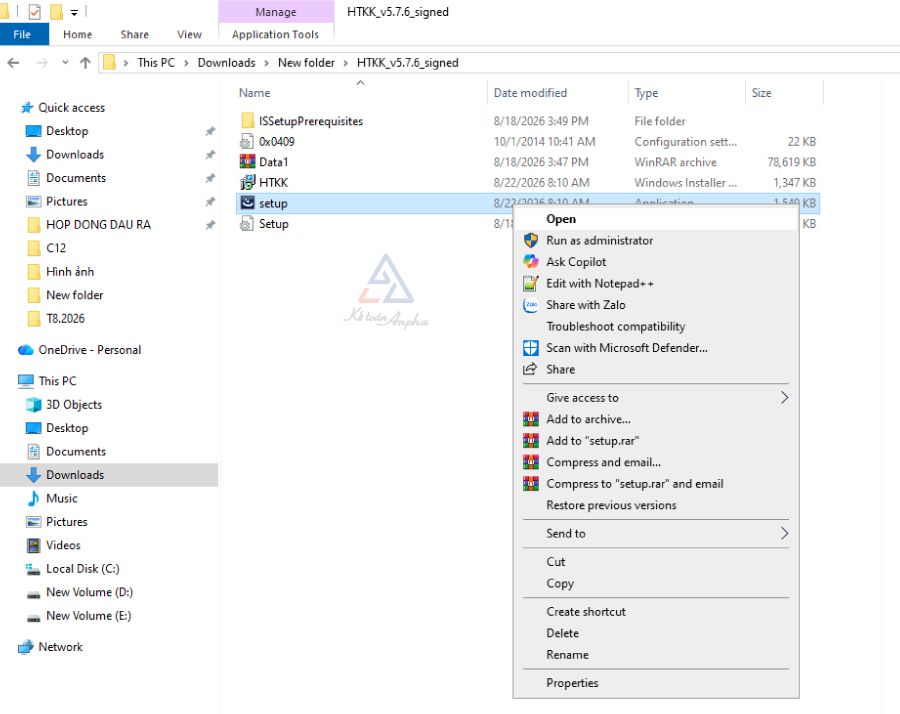The width and height of the screenshot is (900, 714).
Task: Click the Up arrow navigation button
Action: 86,63
